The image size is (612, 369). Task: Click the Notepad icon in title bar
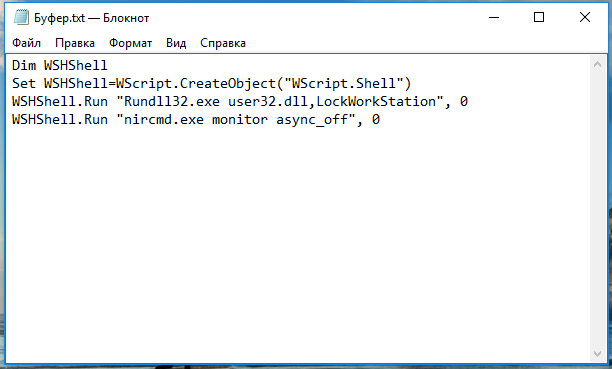coord(21,18)
